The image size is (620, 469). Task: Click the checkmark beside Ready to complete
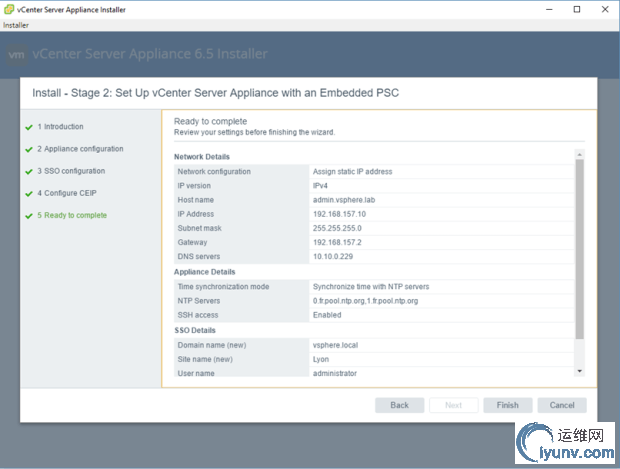29,216
